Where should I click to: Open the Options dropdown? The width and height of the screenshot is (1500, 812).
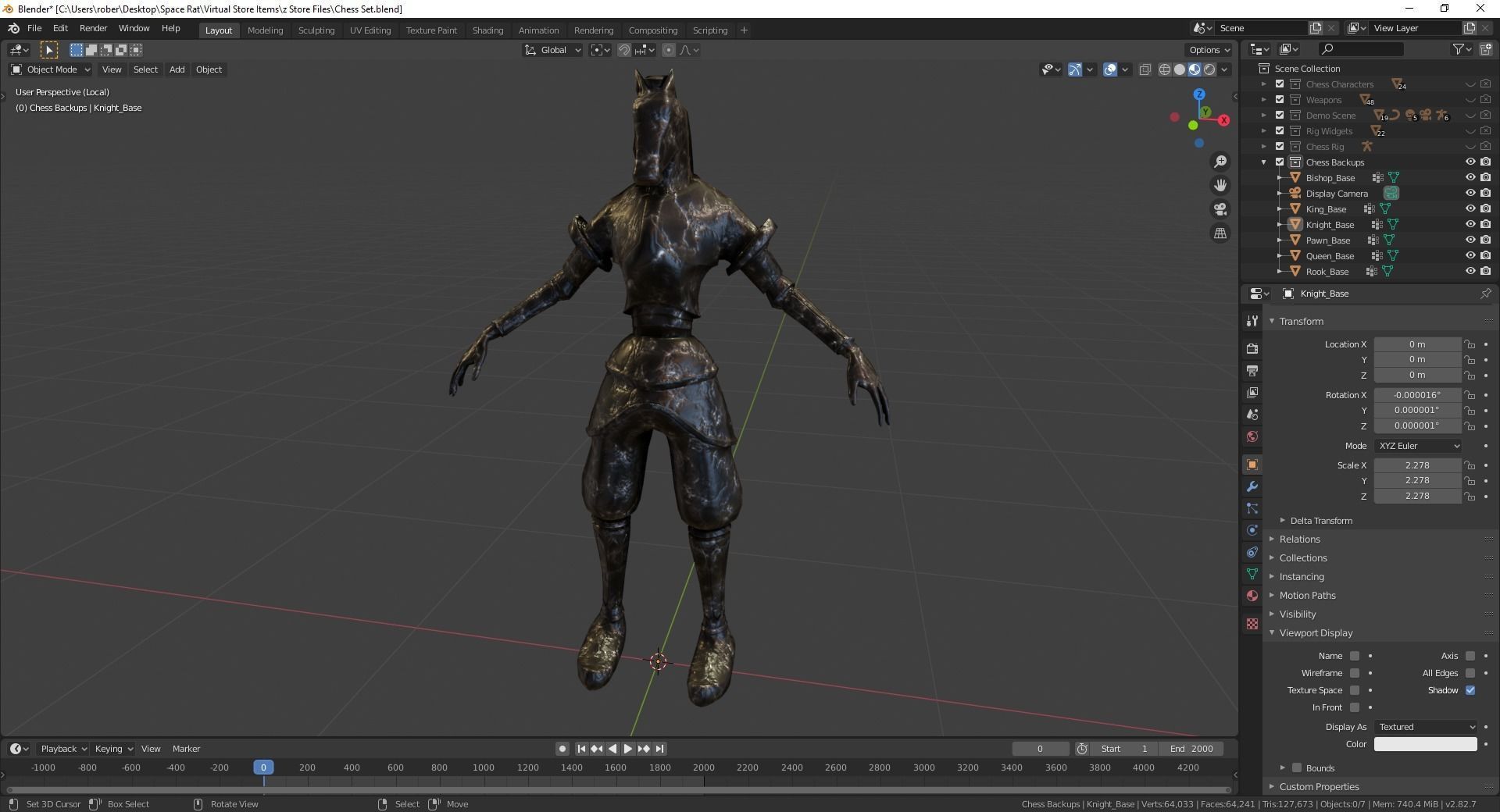(x=1209, y=50)
